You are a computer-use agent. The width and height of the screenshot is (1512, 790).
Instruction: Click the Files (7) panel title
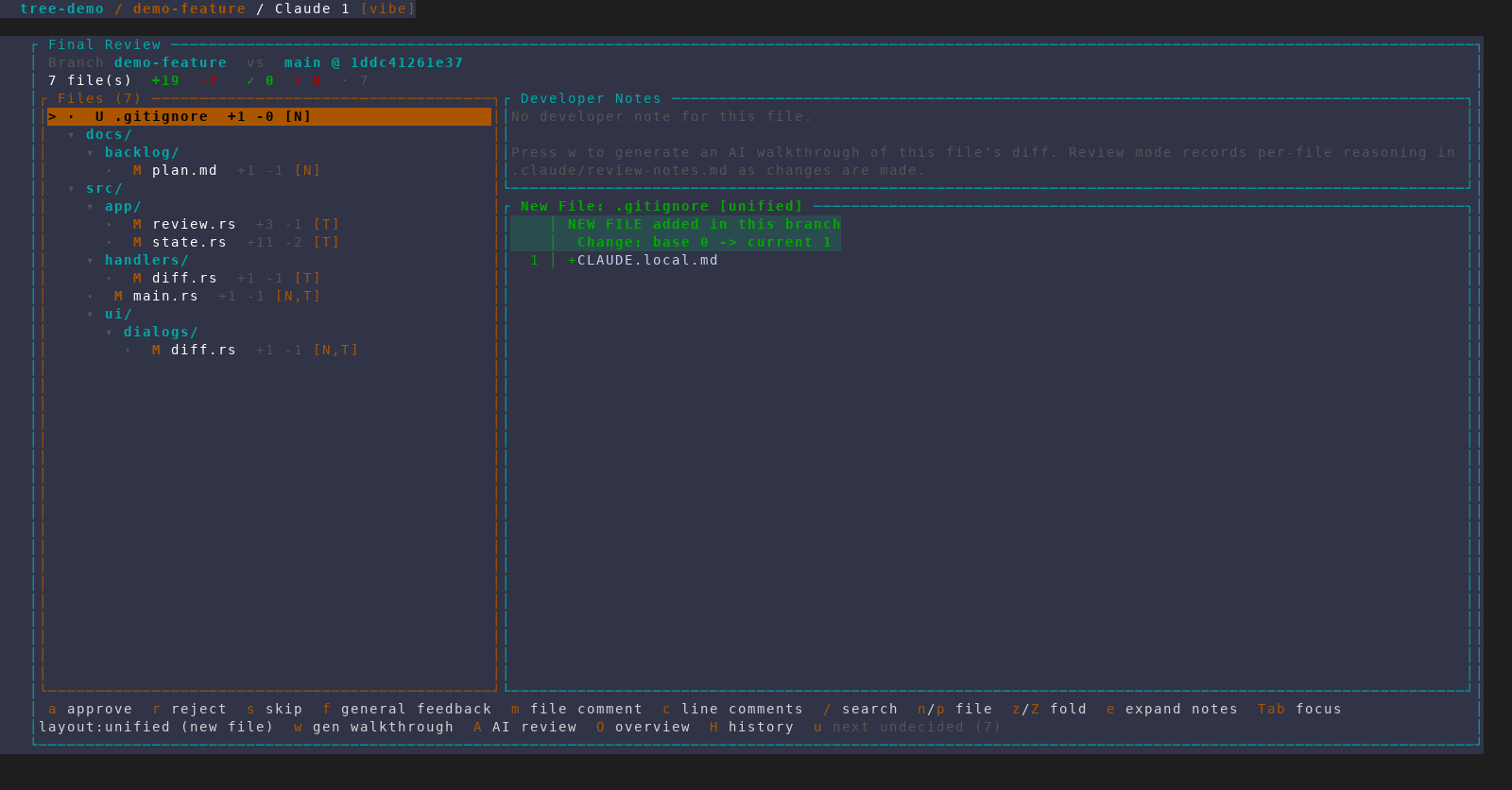point(99,98)
